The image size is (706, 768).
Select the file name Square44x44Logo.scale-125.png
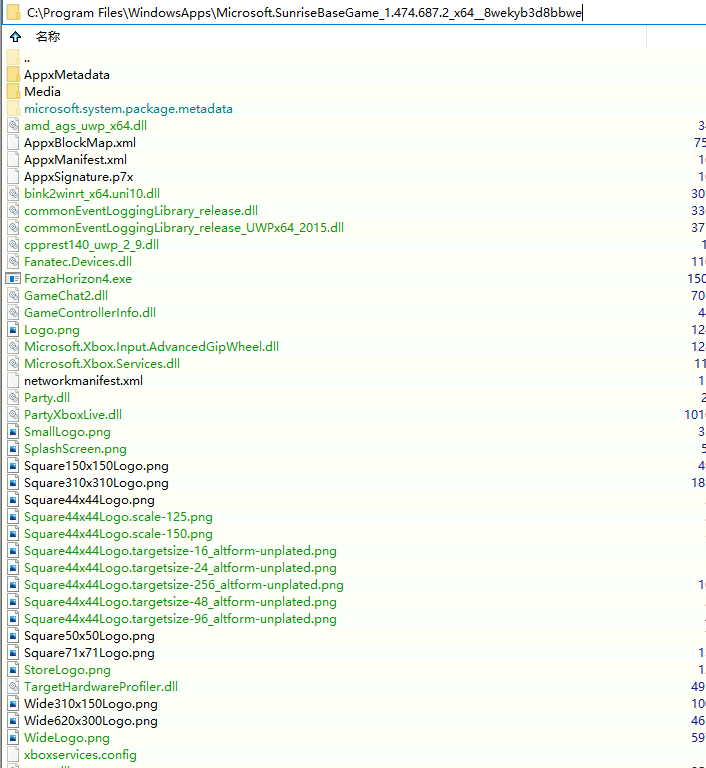(x=119, y=517)
